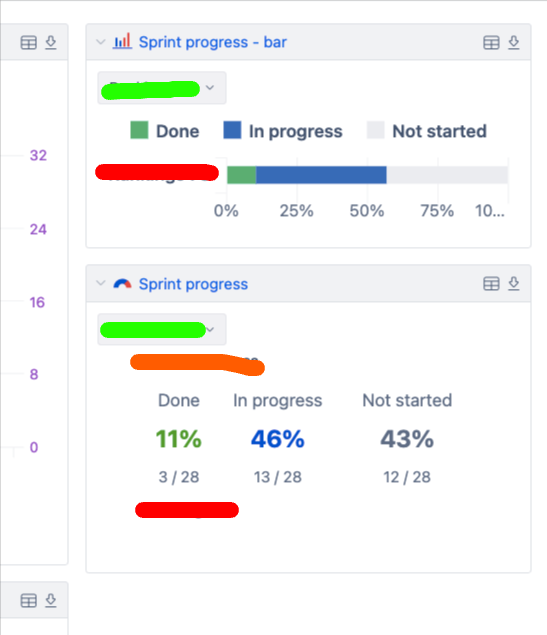547x635 pixels.
Task: Open table view for Sprint progress - bar
Action: (491, 43)
